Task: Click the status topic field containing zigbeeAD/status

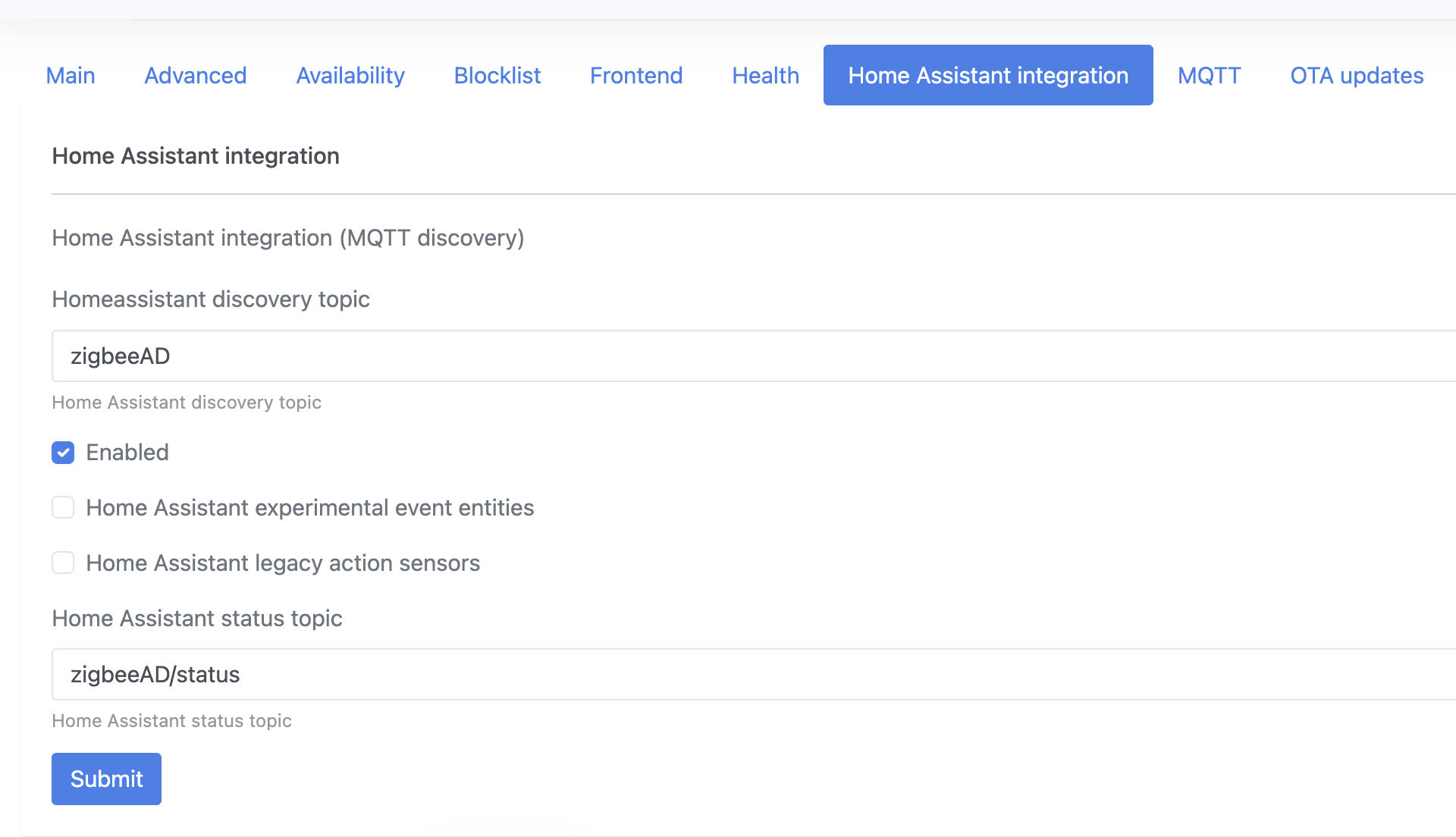Action: pos(751,675)
